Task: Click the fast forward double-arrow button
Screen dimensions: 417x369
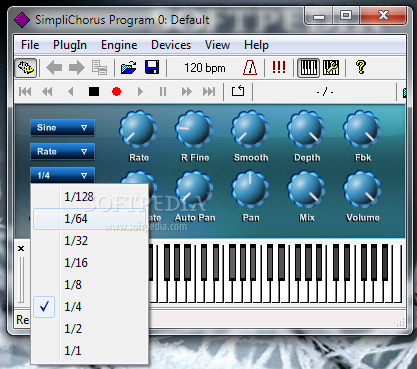Action: coord(186,91)
